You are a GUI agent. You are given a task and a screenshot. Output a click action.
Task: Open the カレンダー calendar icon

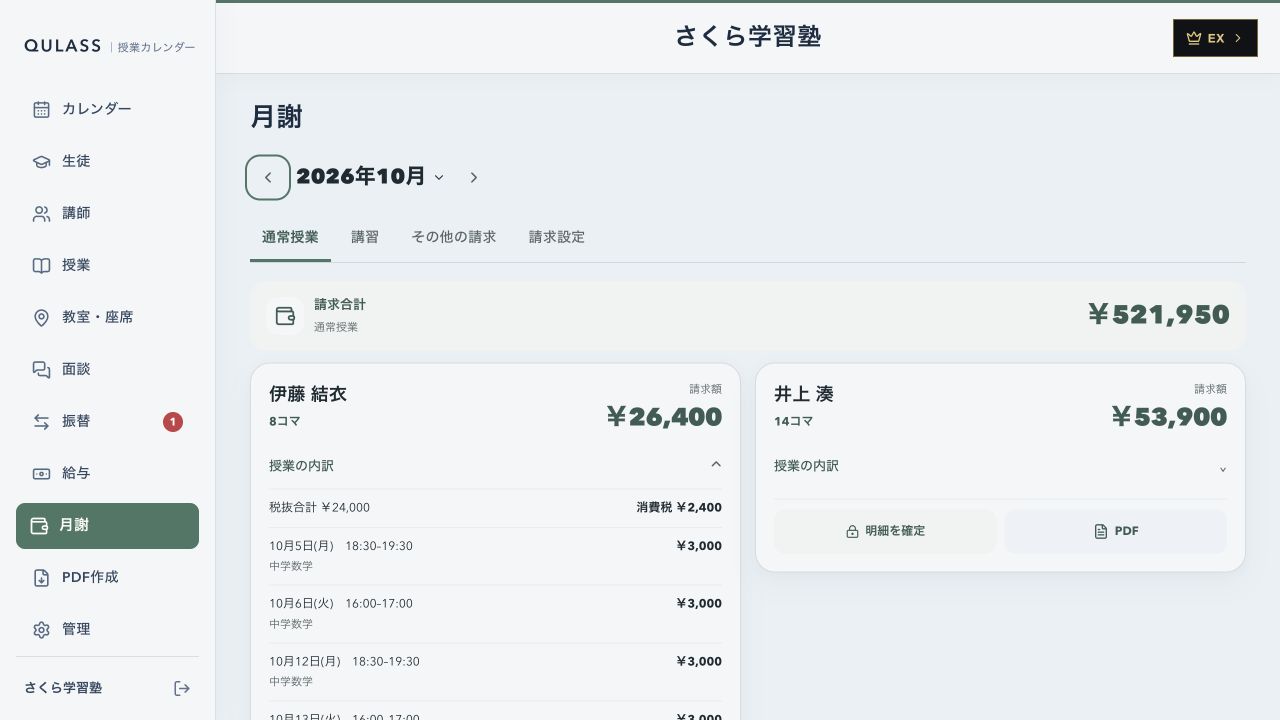click(x=41, y=109)
